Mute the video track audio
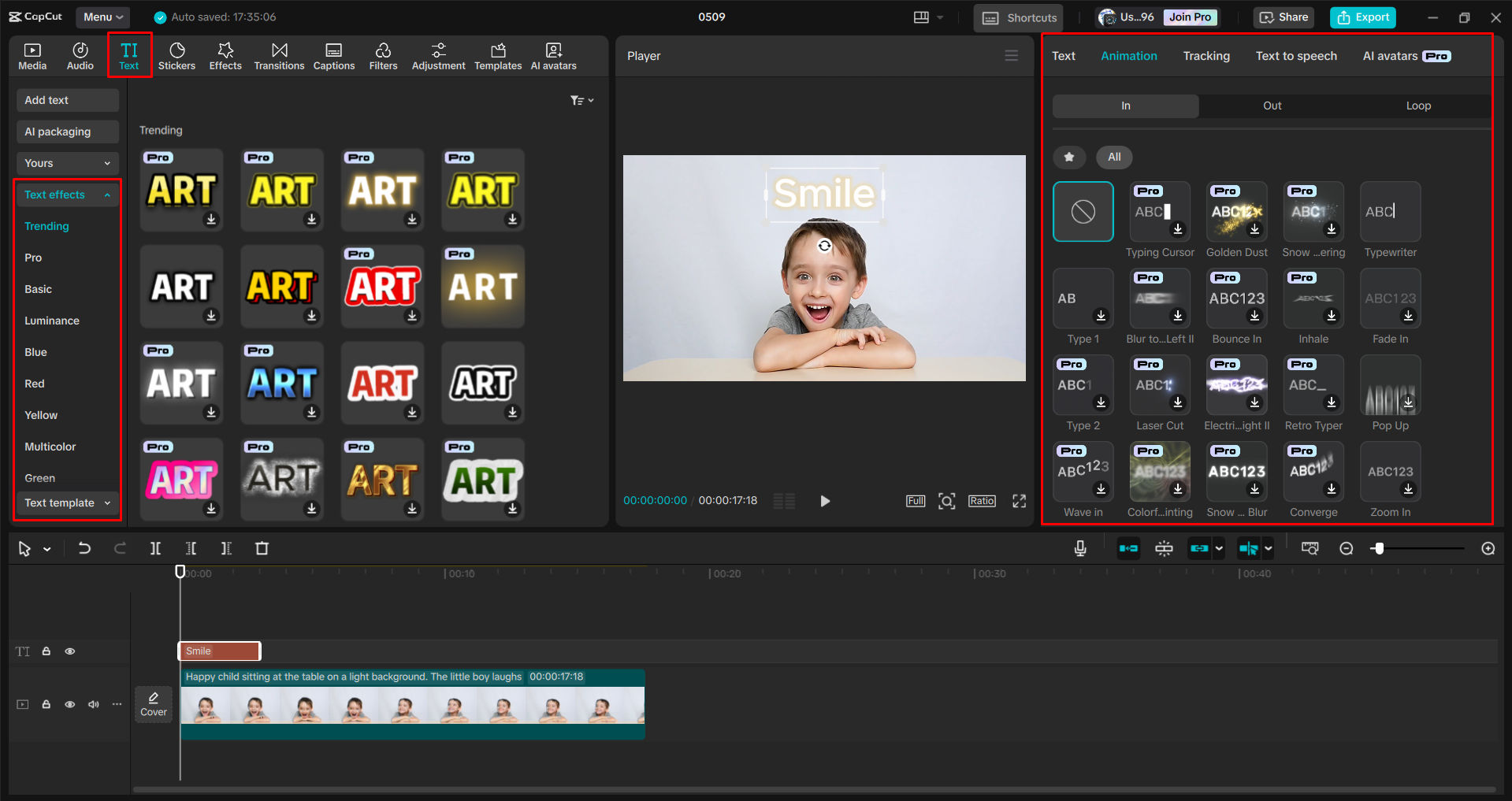 tap(93, 704)
